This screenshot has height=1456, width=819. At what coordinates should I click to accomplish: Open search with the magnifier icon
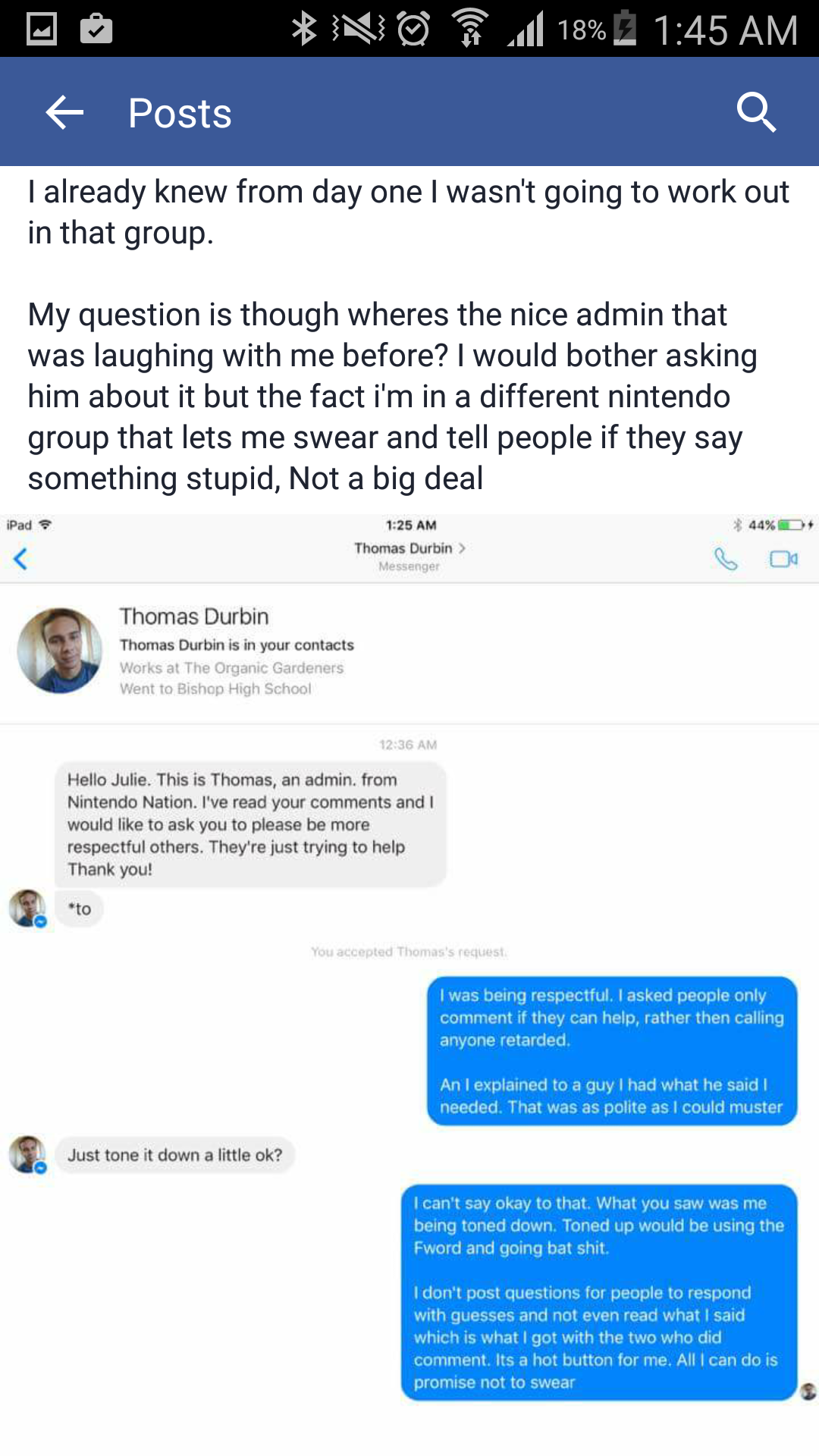tap(756, 112)
